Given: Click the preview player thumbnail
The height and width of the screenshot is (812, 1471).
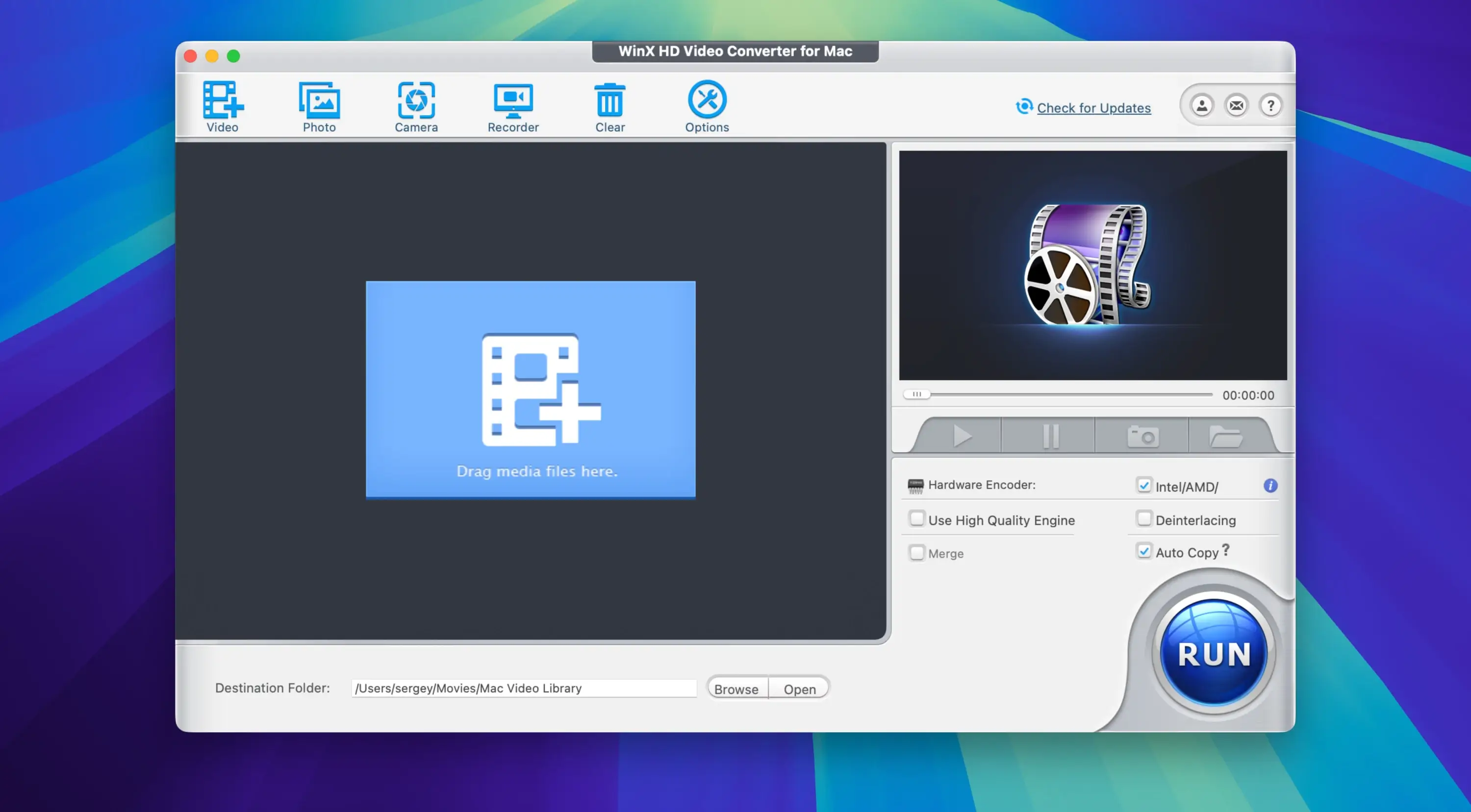Looking at the screenshot, I should pos(1092,265).
